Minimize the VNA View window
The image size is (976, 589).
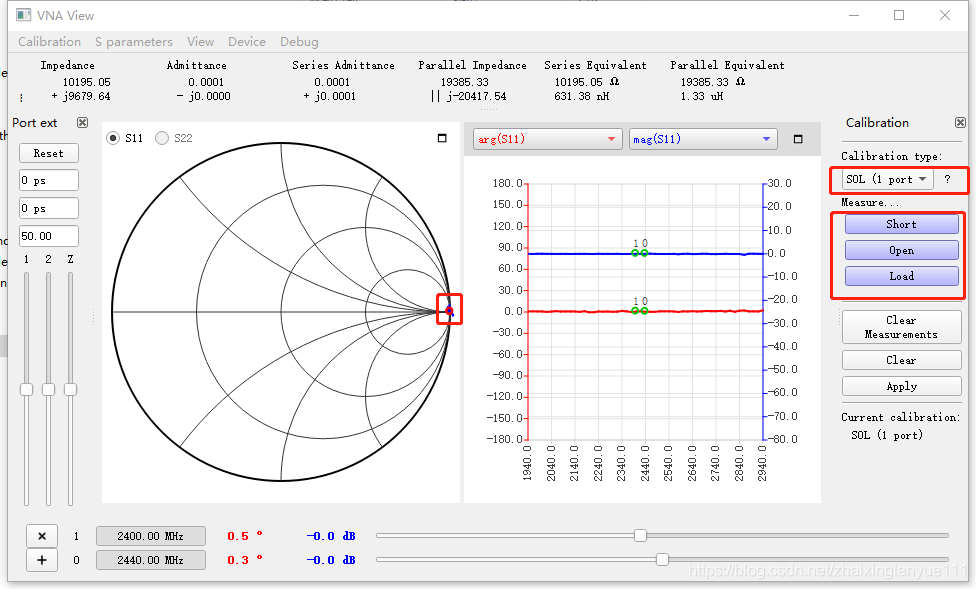[854, 15]
